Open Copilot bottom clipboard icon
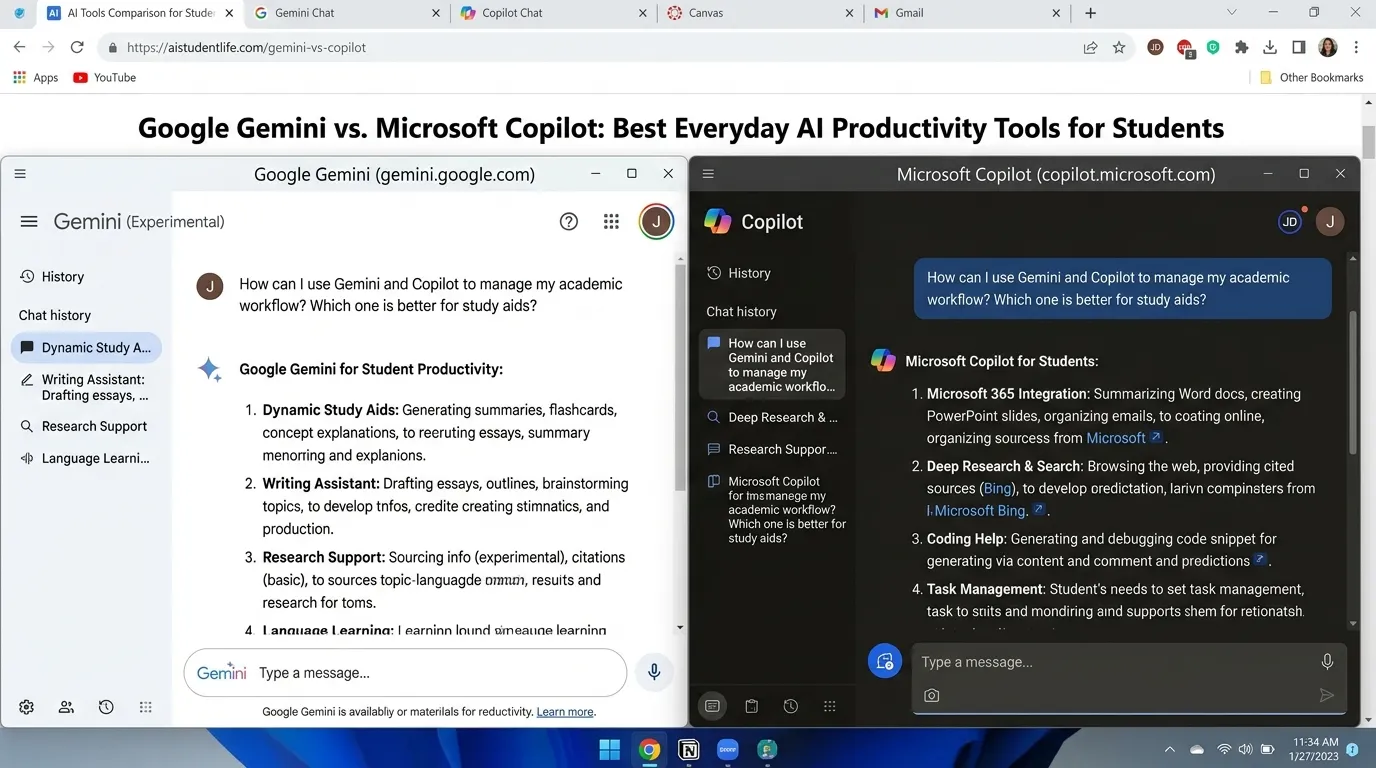 tap(752, 706)
